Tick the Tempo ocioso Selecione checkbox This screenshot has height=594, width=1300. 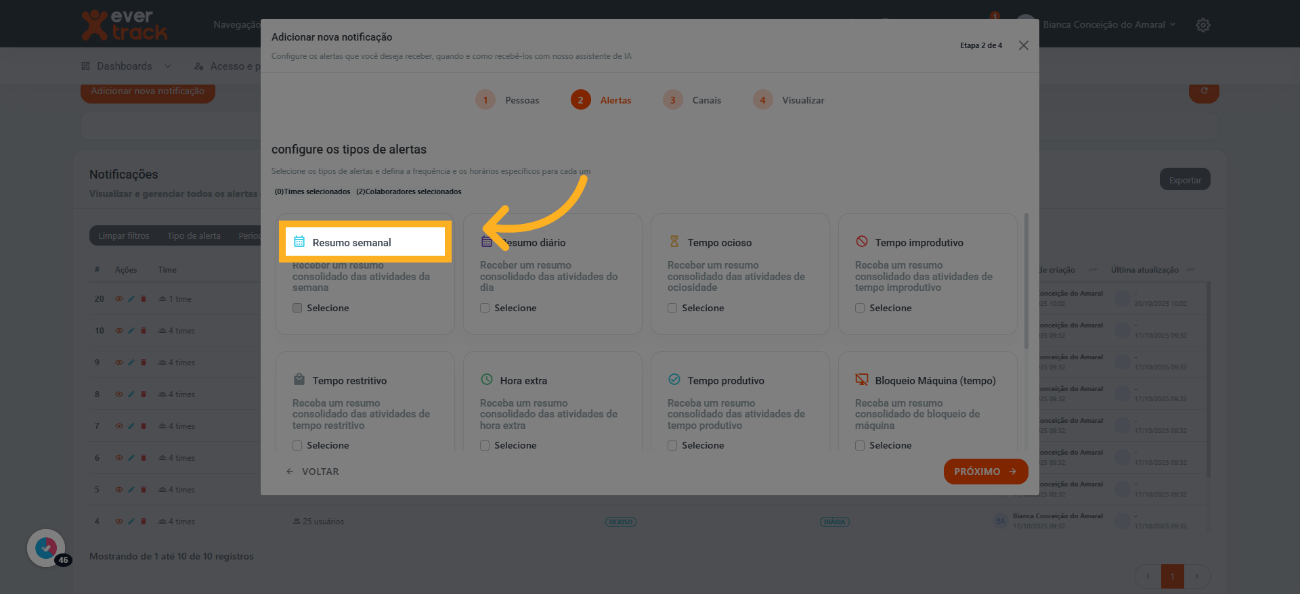tap(672, 308)
